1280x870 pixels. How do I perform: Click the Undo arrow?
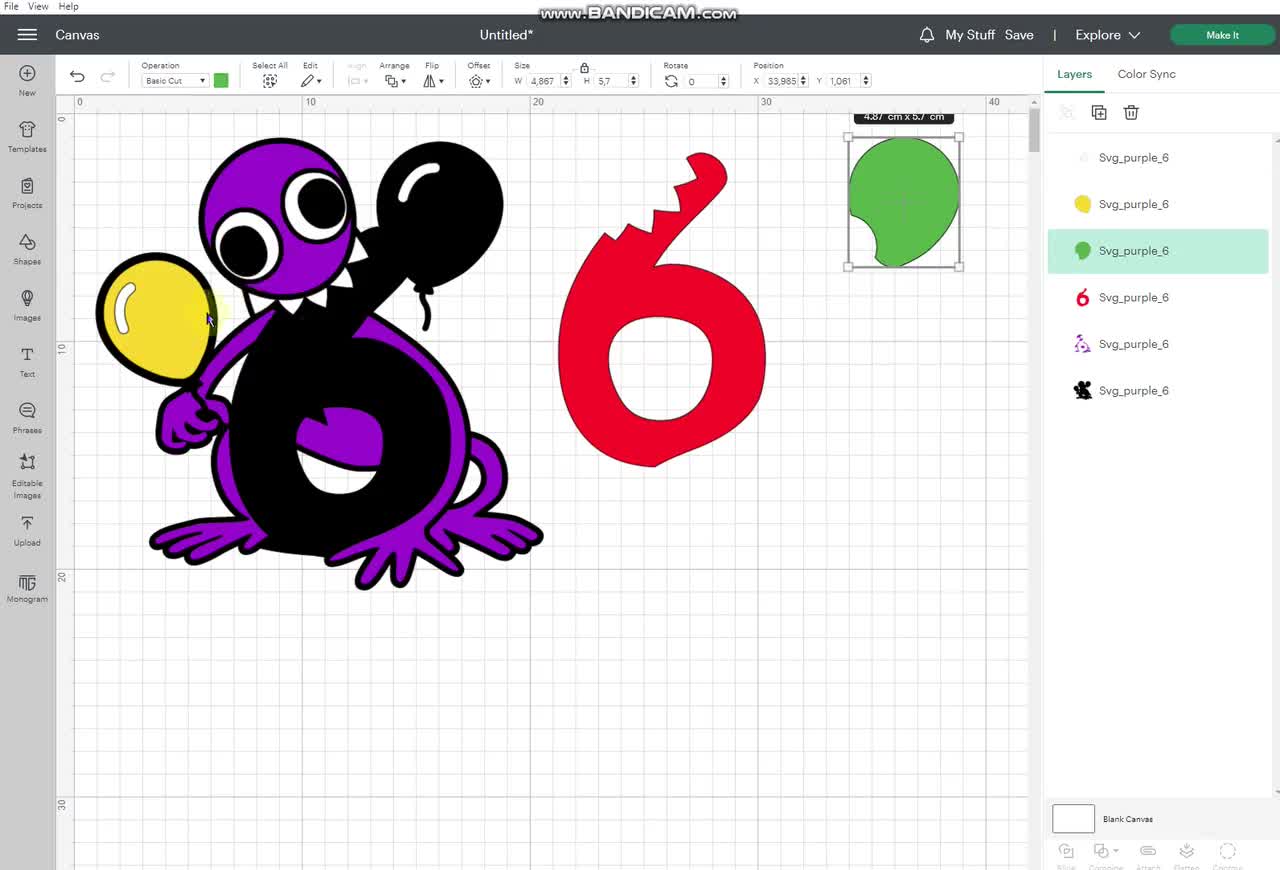coord(77,77)
